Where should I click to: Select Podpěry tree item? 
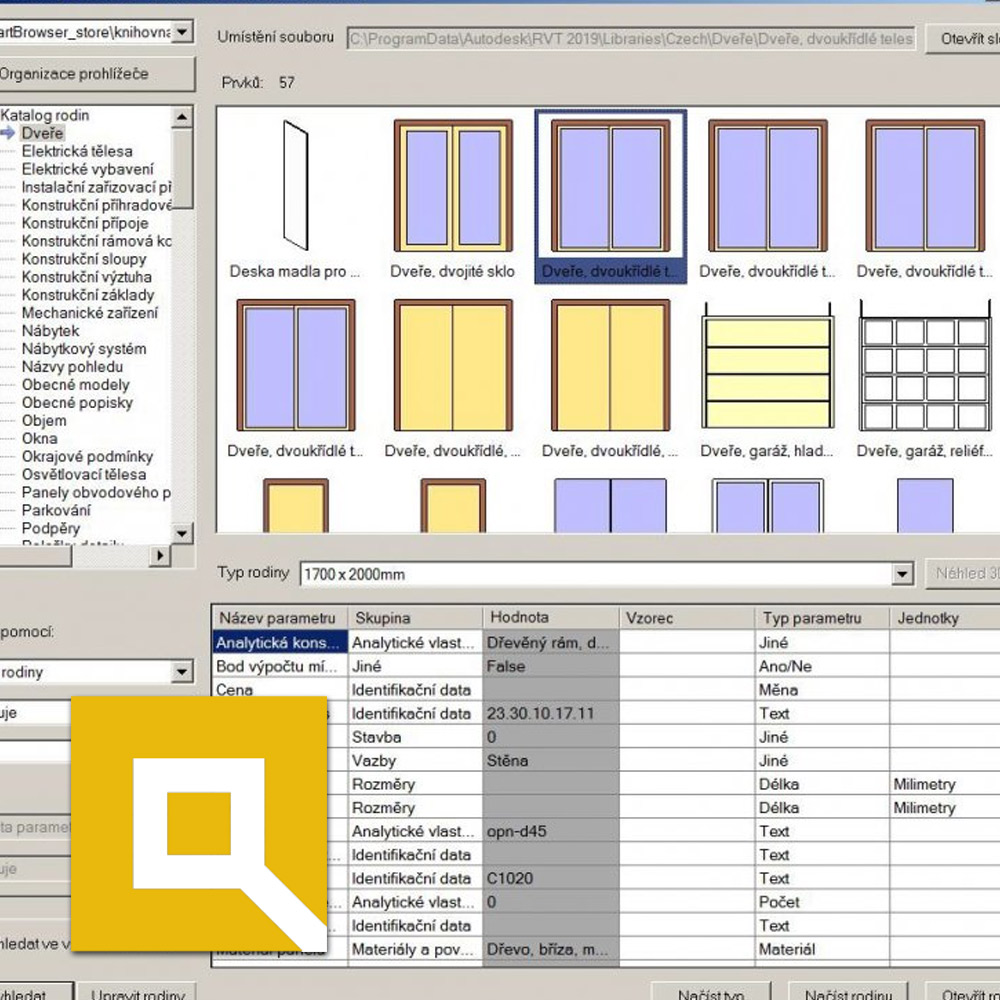pos(51,528)
